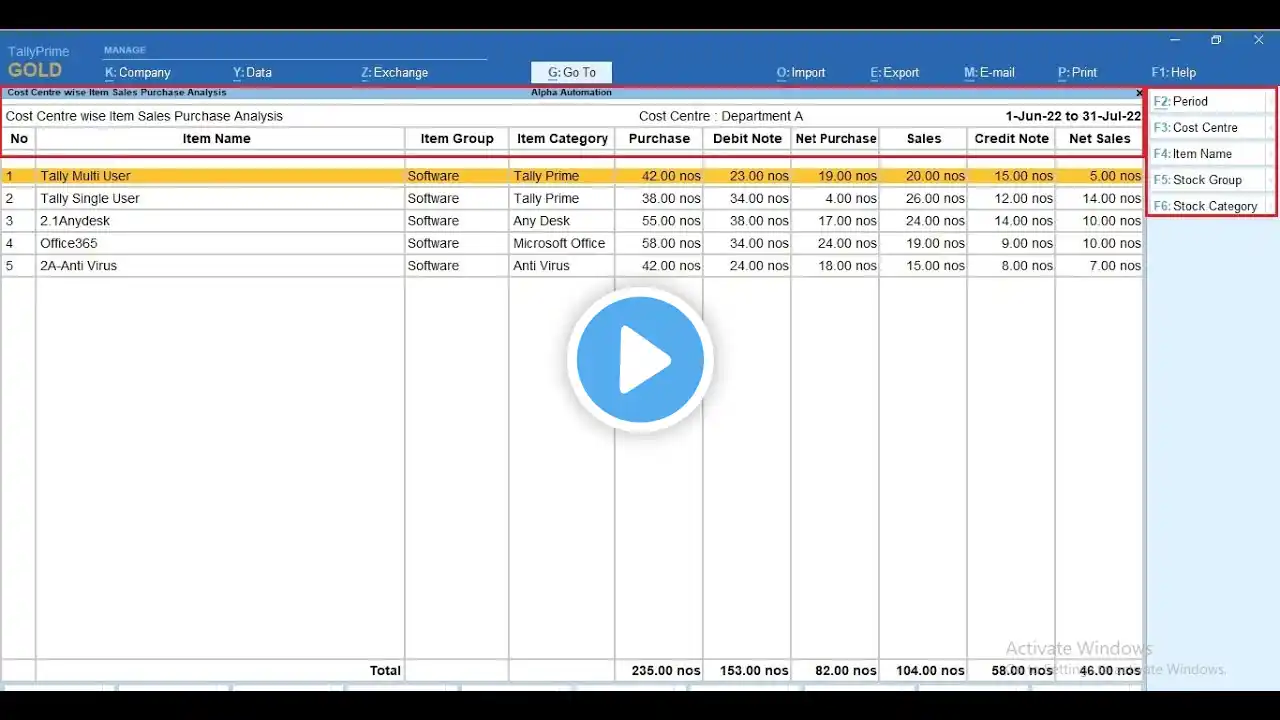This screenshot has height=720, width=1280.
Task: Open the E: Export menu
Action: click(x=895, y=72)
